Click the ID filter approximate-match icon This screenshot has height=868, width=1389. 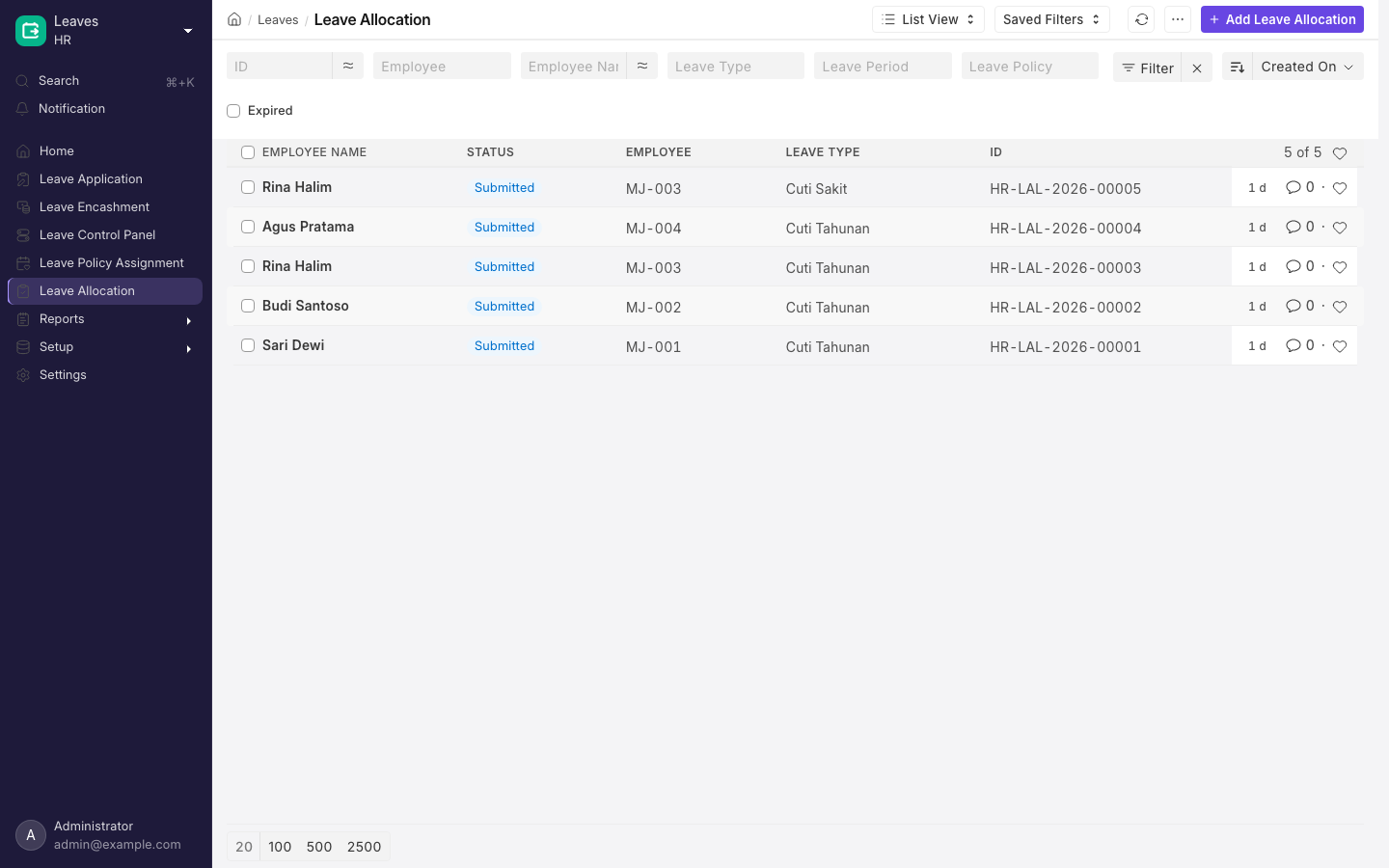[348, 66]
